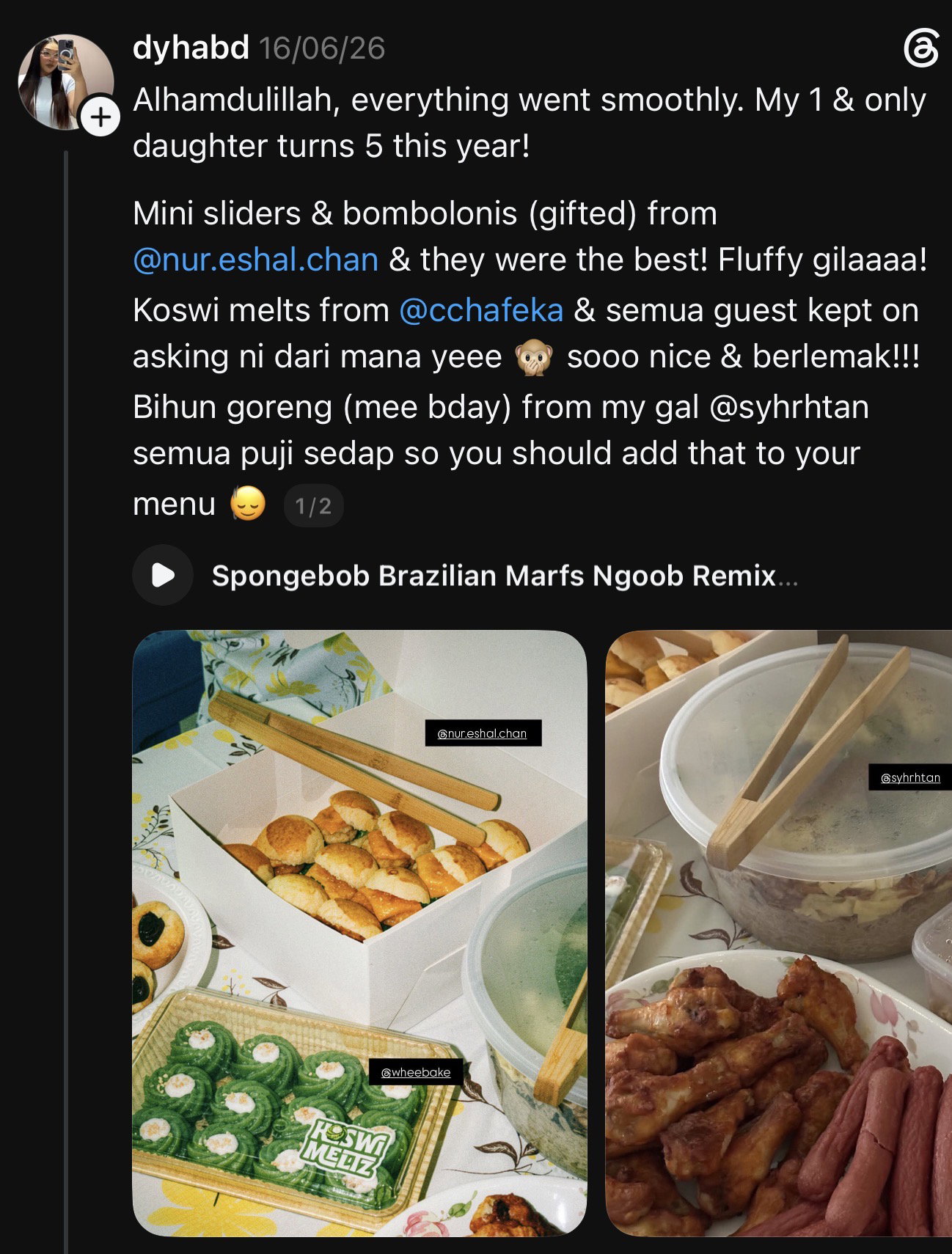Click the relieved face emoji after menu

[x=248, y=505]
